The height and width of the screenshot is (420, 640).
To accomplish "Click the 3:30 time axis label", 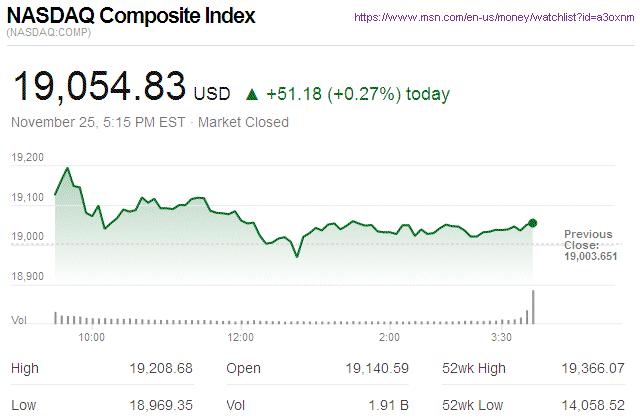I will pos(503,338).
